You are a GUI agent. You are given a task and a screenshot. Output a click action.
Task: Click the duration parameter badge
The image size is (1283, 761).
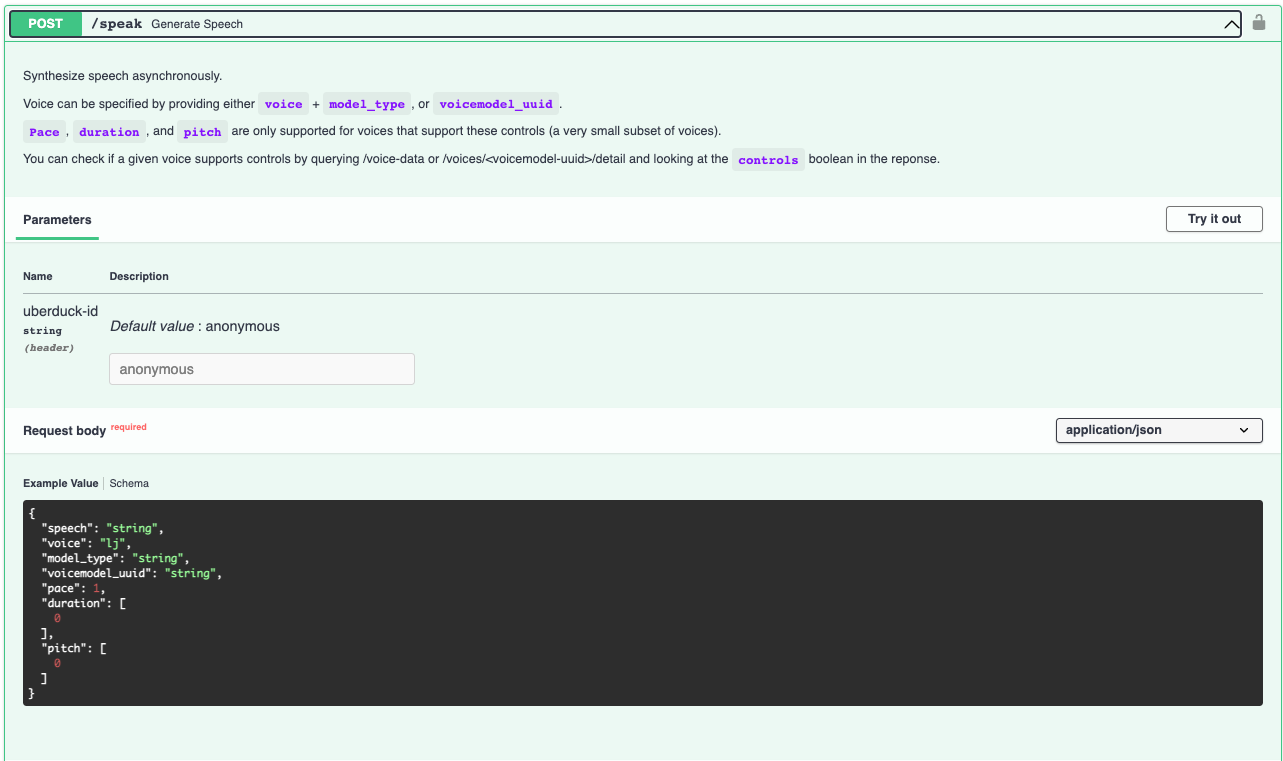pos(108,131)
